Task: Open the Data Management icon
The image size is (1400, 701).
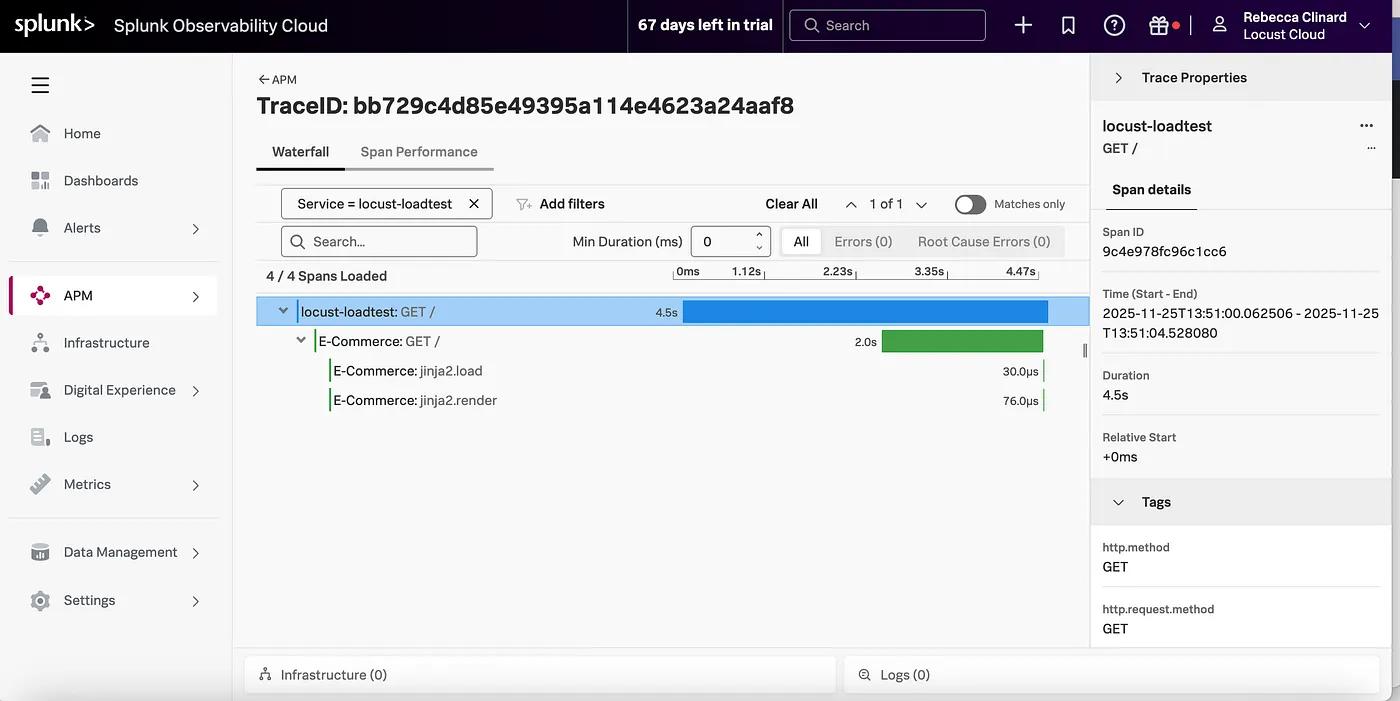Action: [40, 552]
